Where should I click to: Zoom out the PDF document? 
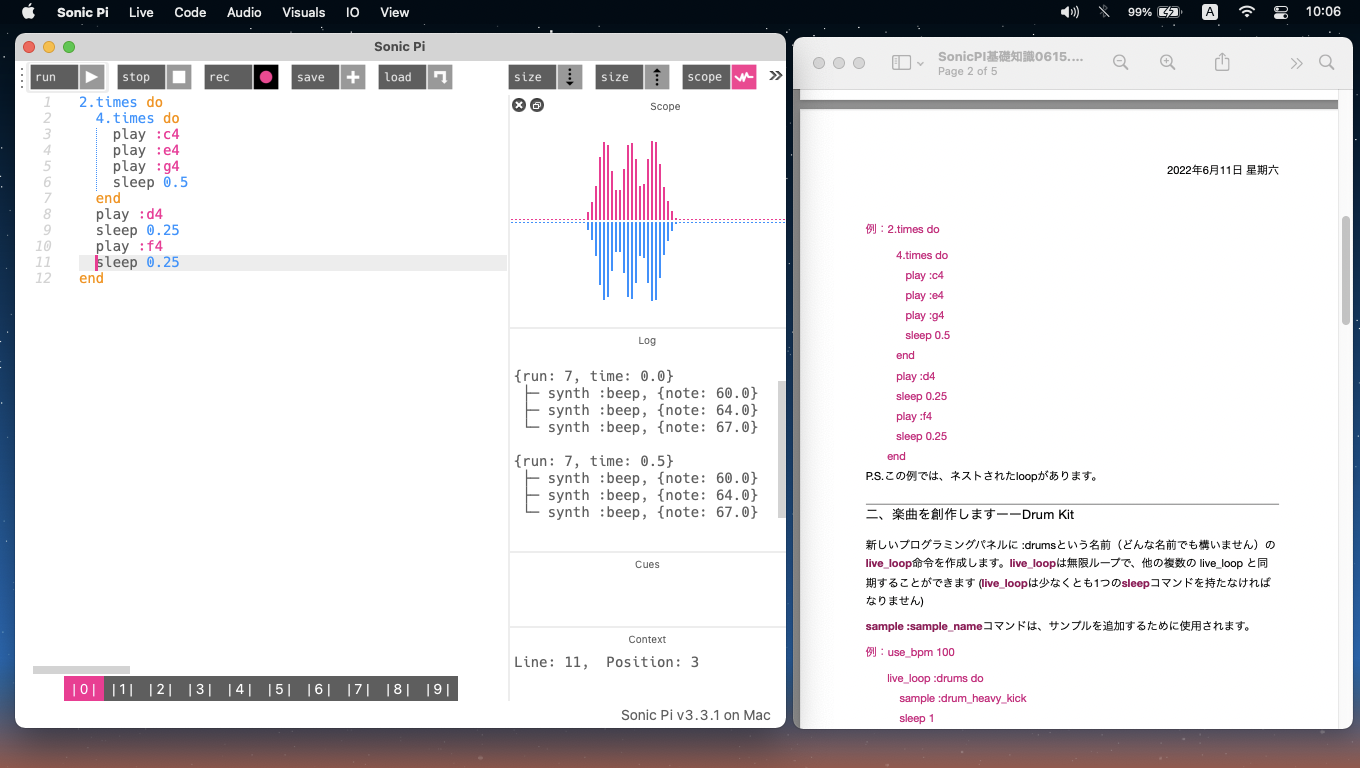coord(1121,63)
